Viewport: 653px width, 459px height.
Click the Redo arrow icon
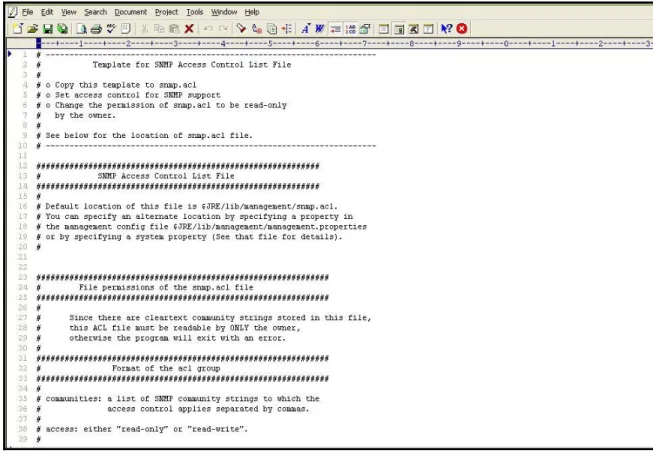point(223,29)
